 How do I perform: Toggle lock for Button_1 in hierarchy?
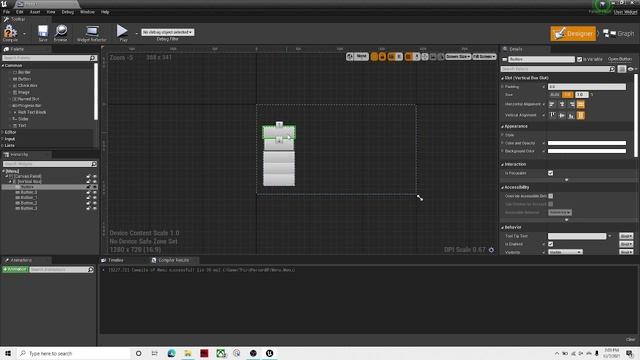point(88,198)
